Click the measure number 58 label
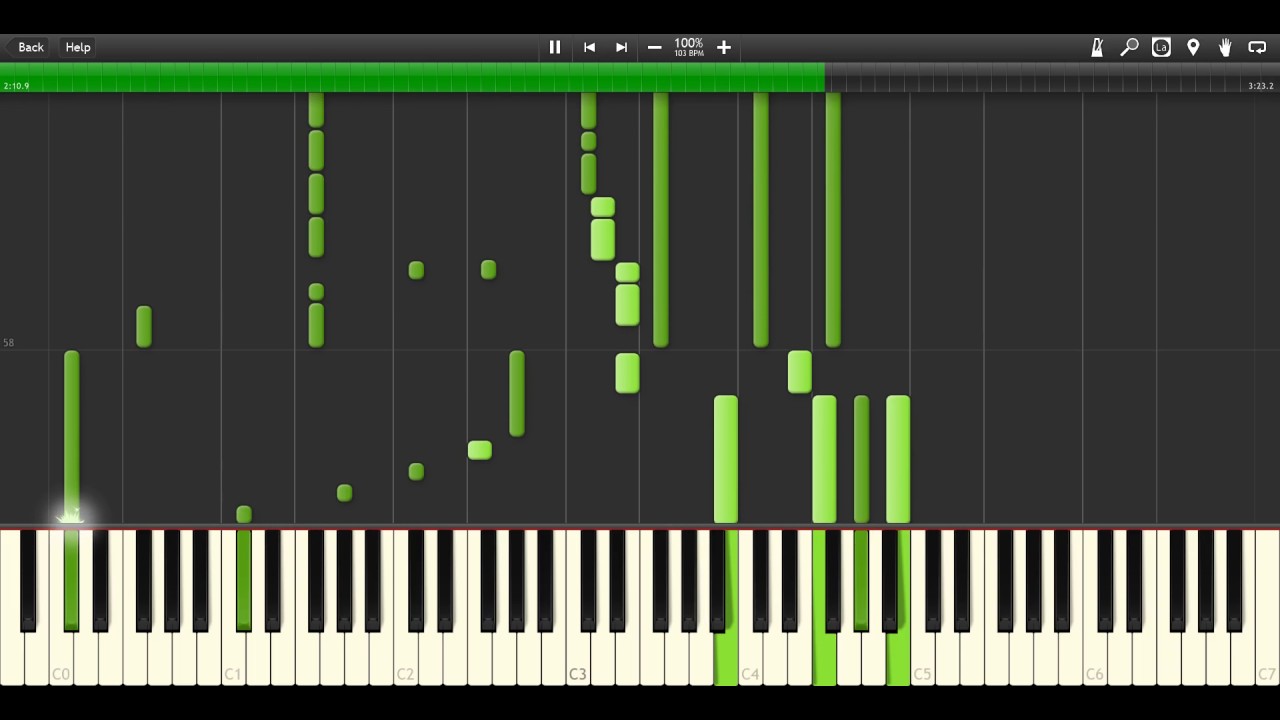This screenshot has width=1280, height=720. pos(8,343)
